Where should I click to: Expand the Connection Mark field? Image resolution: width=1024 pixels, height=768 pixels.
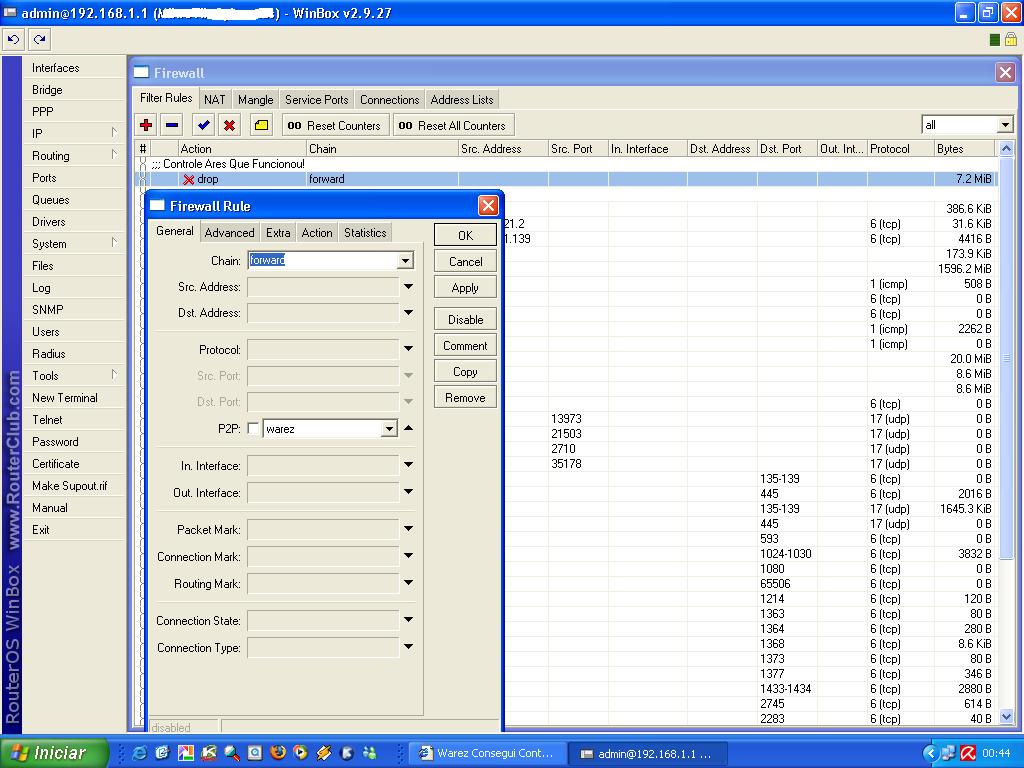(x=408, y=555)
